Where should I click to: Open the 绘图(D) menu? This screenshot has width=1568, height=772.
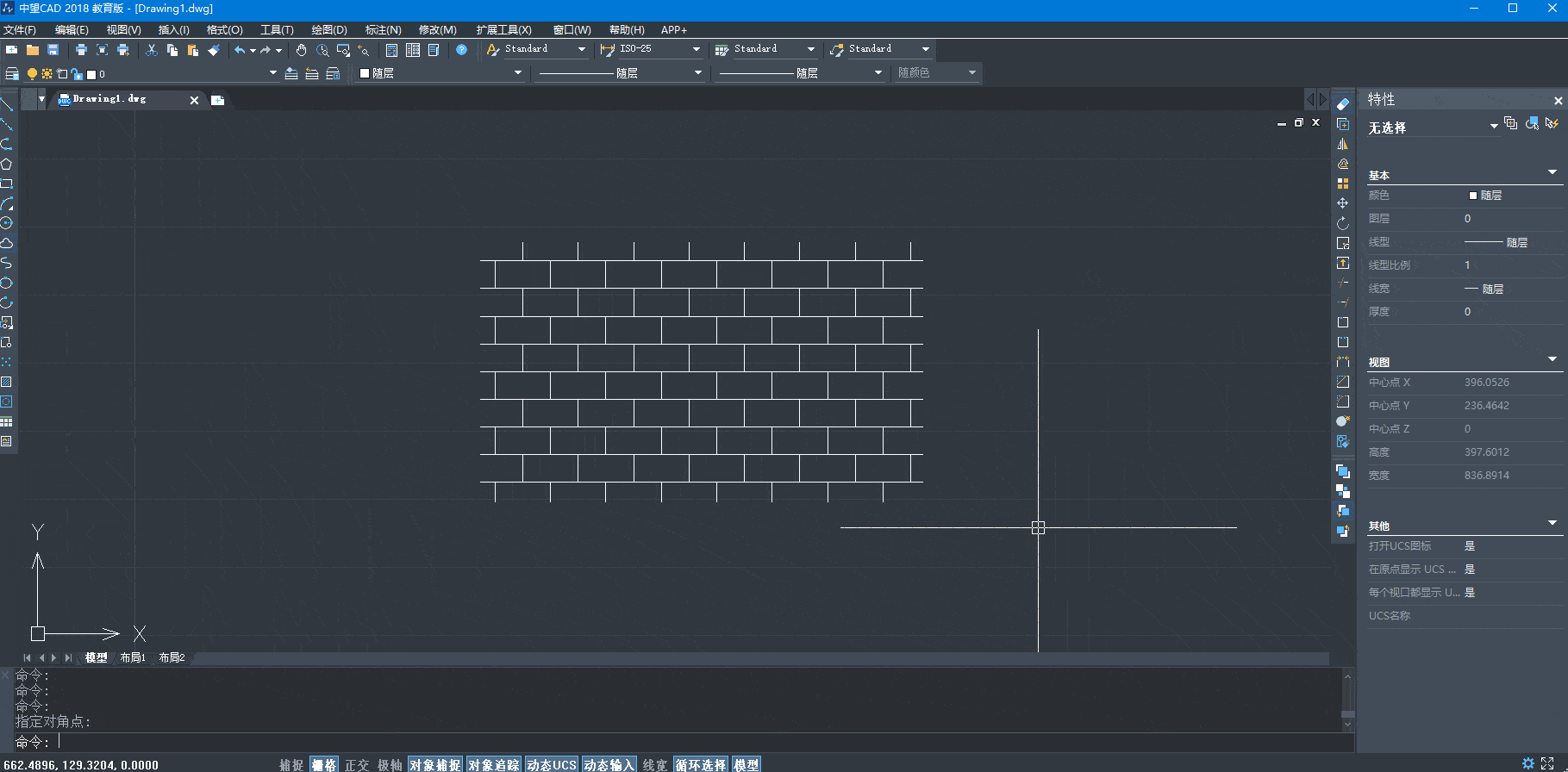(328, 29)
